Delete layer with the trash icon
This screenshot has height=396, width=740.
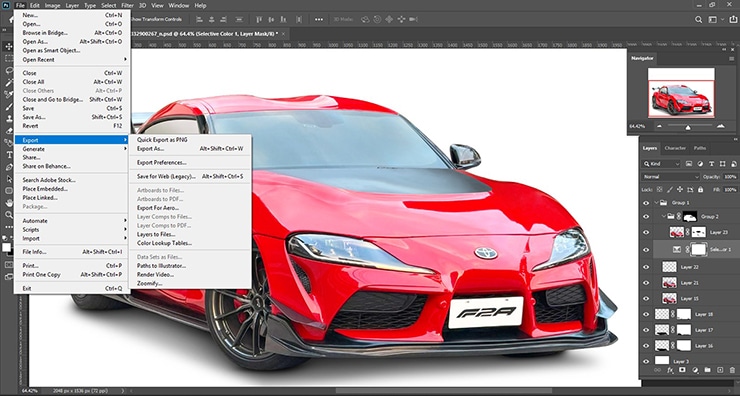click(732, 371)
